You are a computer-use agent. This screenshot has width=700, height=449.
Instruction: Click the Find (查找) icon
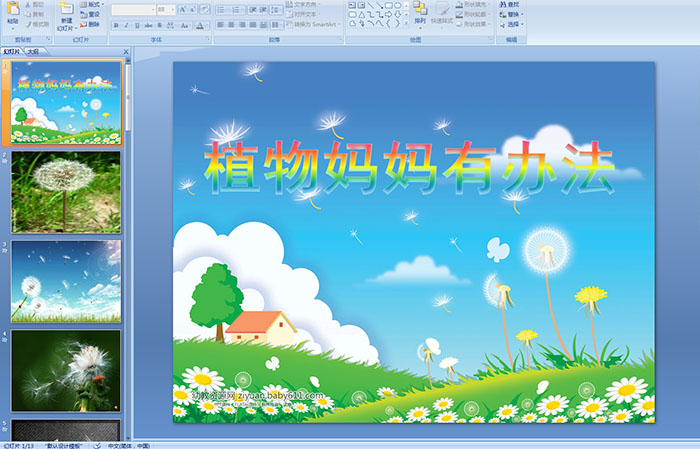tap(508, 4)
